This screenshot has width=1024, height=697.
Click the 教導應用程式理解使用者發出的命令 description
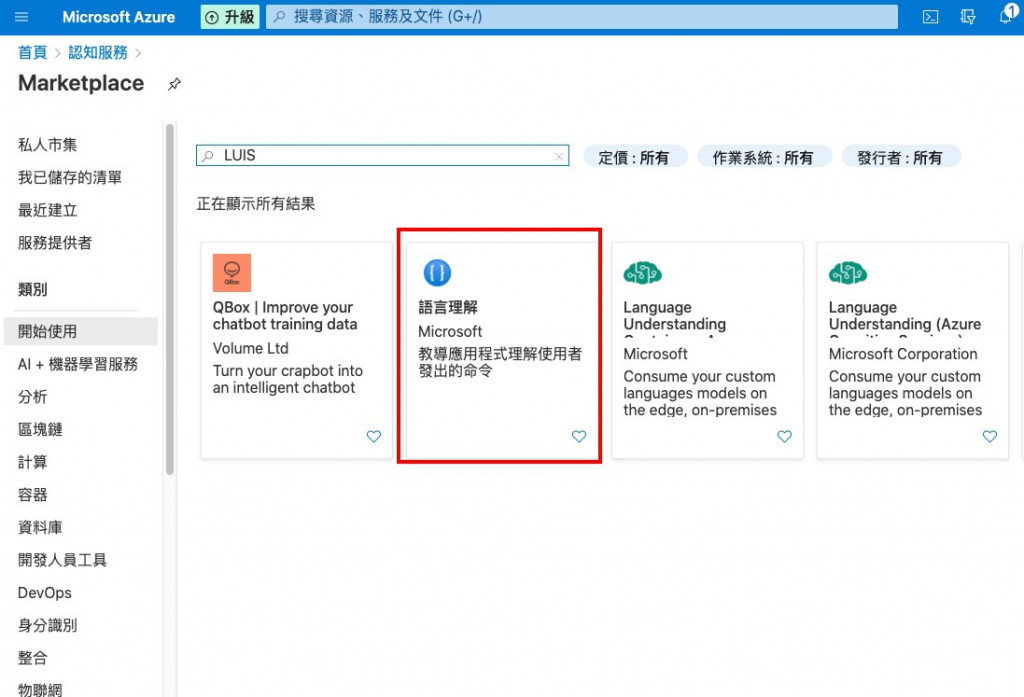pyautogui.click(x=500, y=362)
